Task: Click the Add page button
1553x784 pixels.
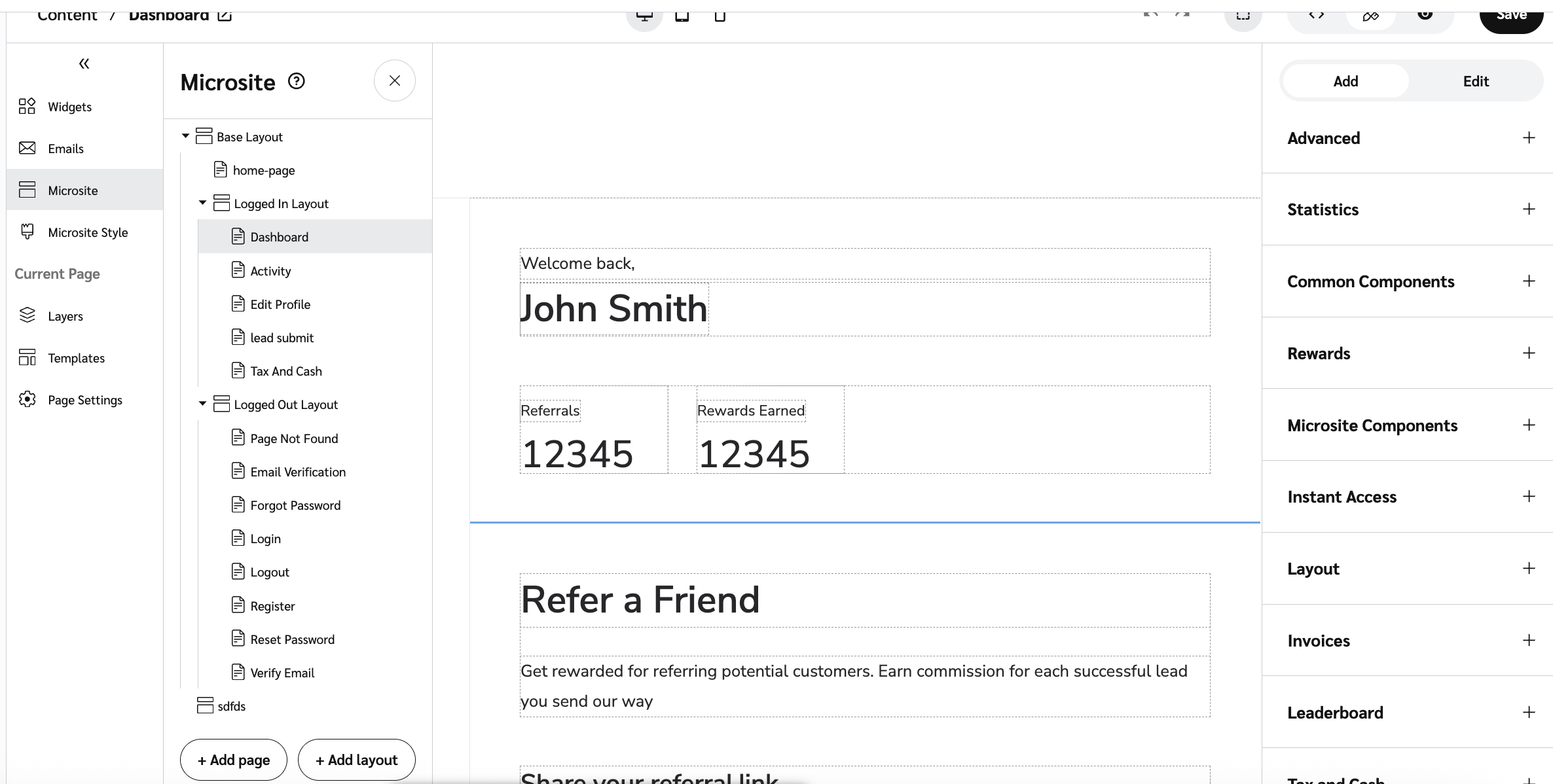Action: (234, 760)
